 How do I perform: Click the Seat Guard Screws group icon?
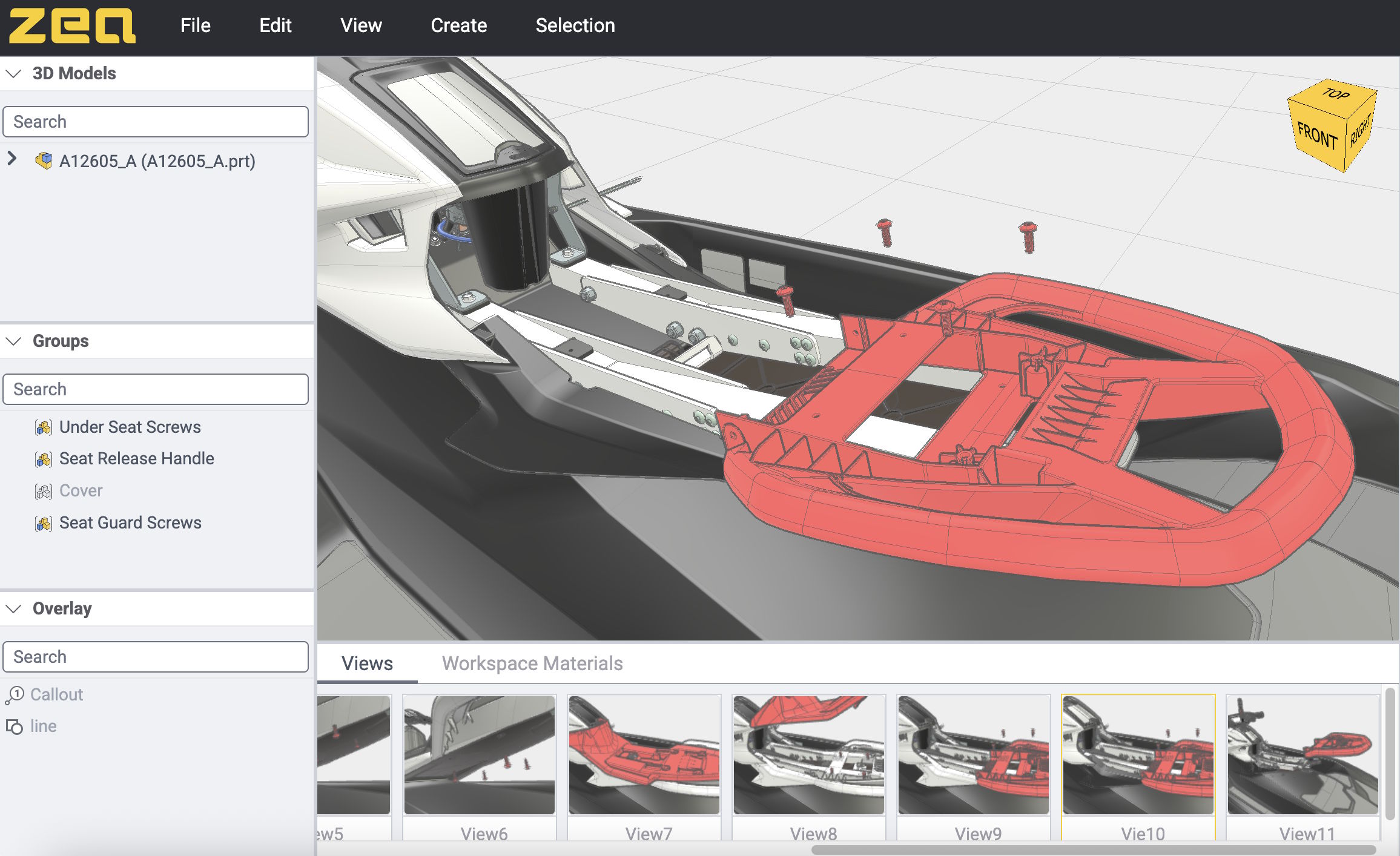[44, 523]
